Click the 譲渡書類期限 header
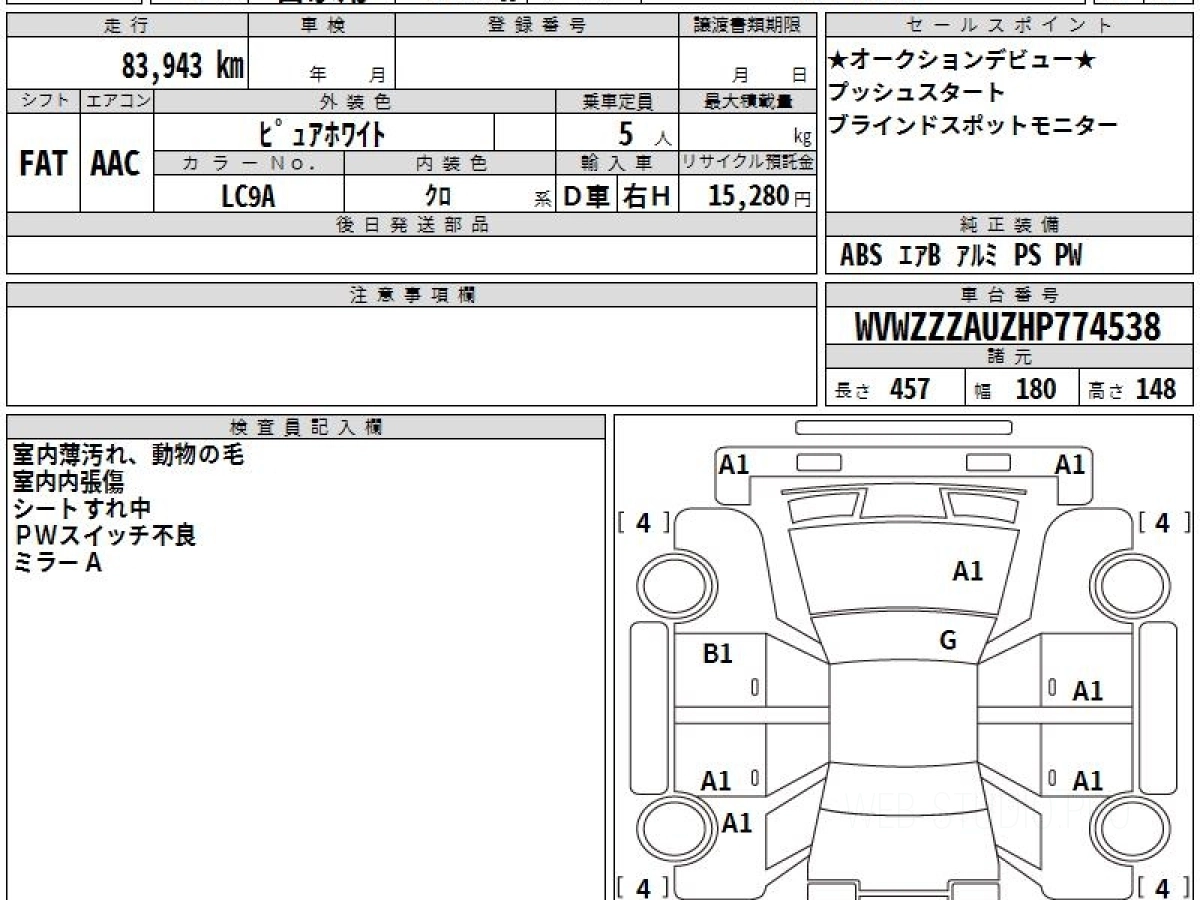 747,26
